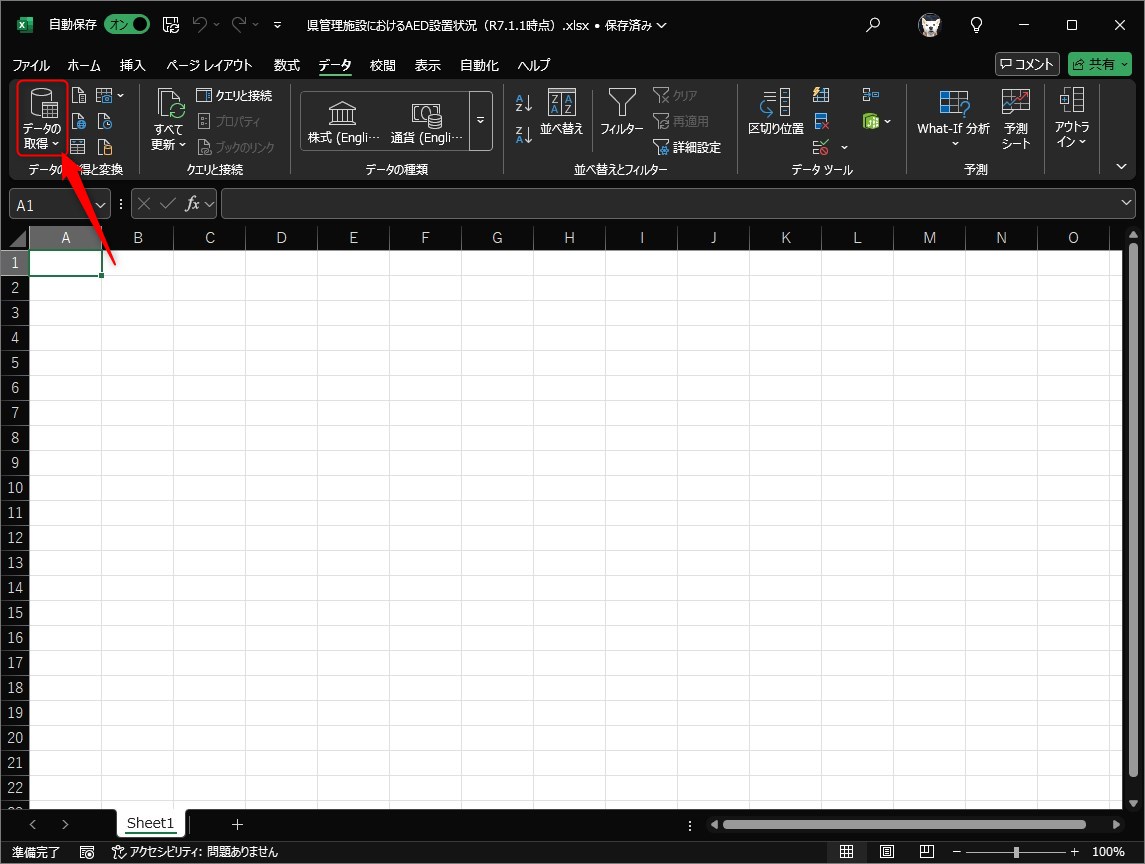Screen dimensions: 1145x864
Task: Click the コメント comments button
Action: (x=1027, y=64)
